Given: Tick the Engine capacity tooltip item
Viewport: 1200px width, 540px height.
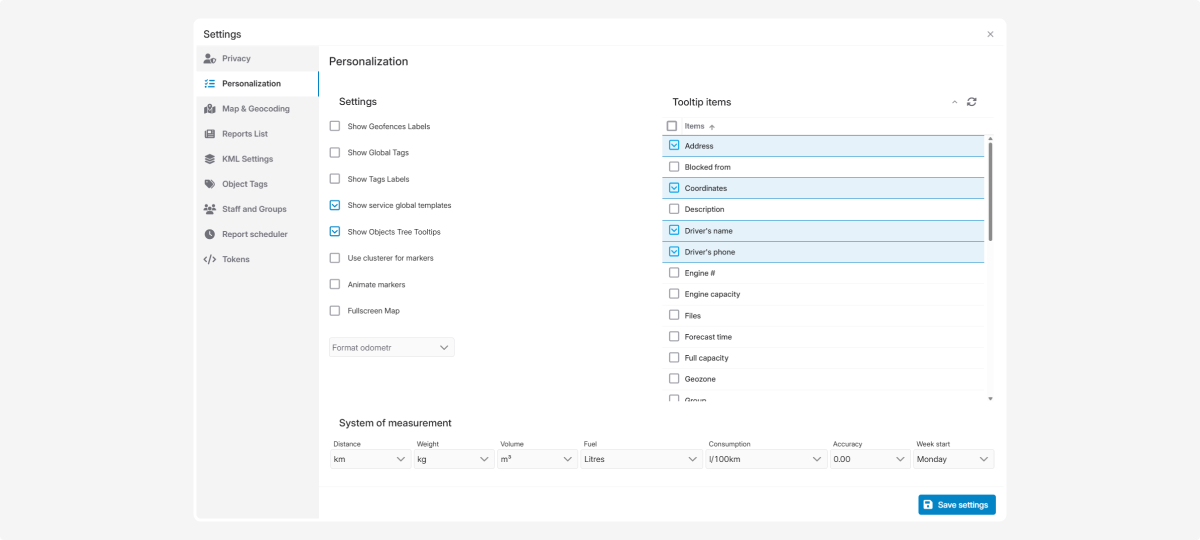Looking at the screenshot, I should (x=674, y=294).
